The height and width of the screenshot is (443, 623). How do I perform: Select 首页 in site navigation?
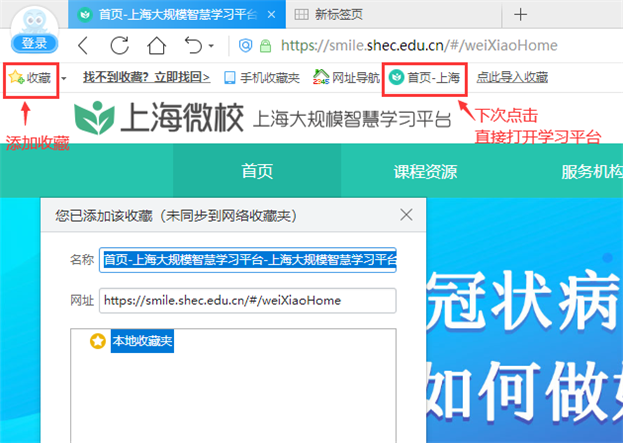point(257,171)
